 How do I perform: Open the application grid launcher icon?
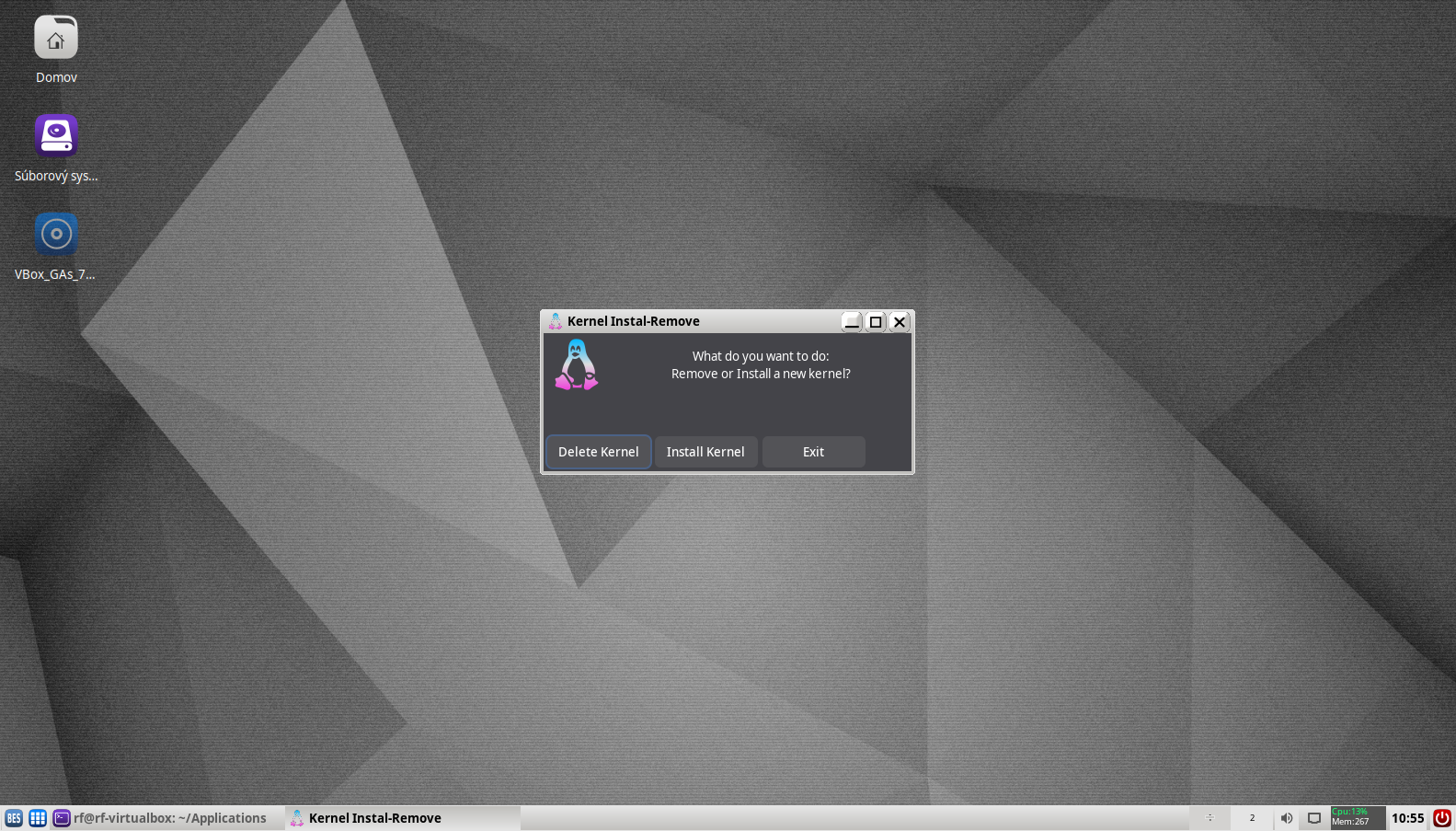tap(38, 818)
